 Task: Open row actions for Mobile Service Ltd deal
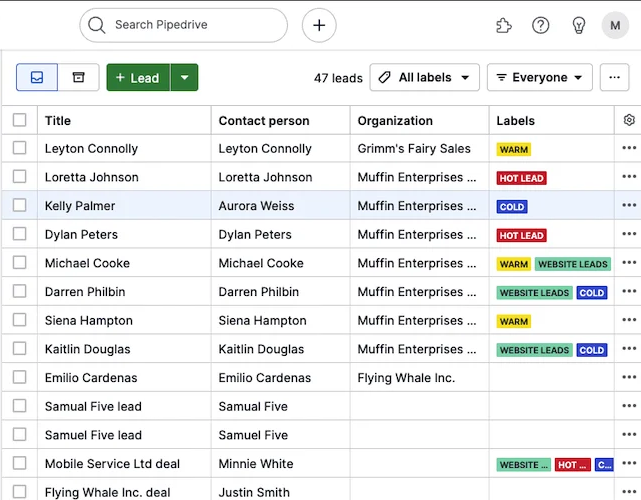click(x=629, y=463)
